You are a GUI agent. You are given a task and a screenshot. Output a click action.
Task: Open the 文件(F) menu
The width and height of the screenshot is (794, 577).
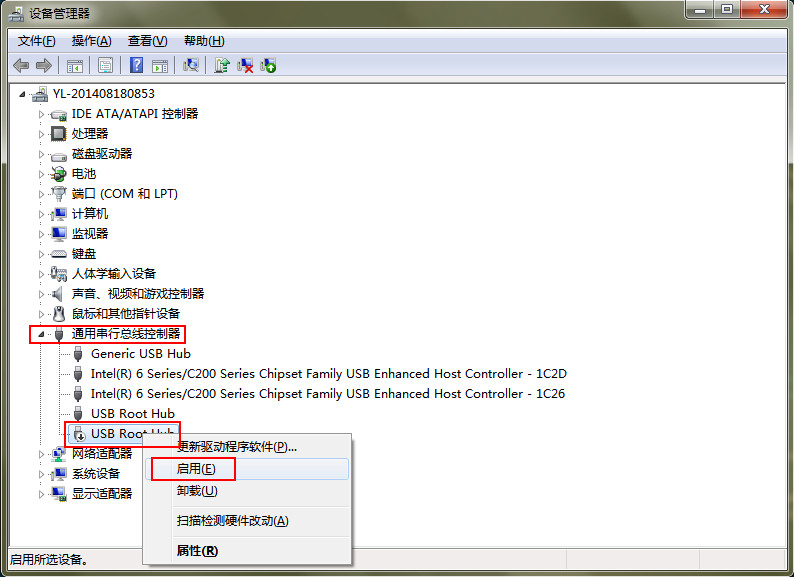click(36, 41)
